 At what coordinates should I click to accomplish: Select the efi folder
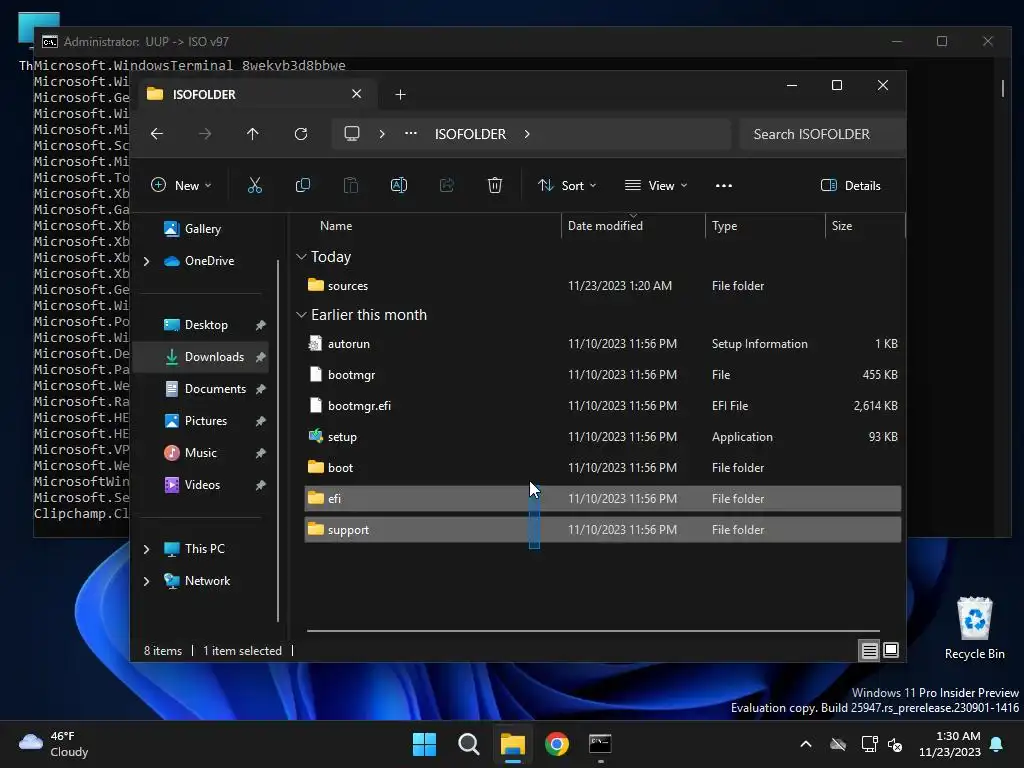coord(602,498)
